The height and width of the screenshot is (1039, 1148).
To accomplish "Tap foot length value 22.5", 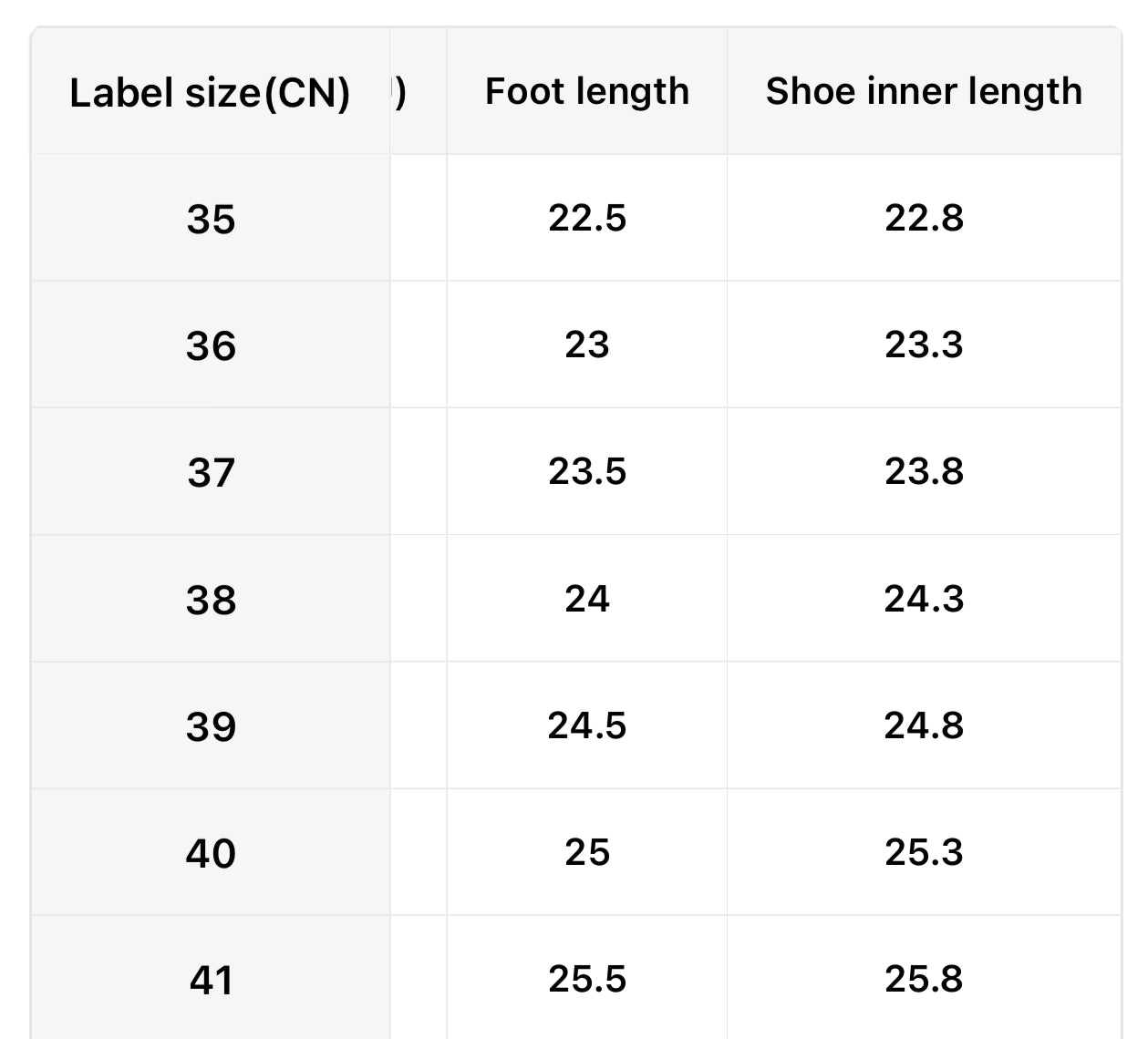I will pos(586,218).
